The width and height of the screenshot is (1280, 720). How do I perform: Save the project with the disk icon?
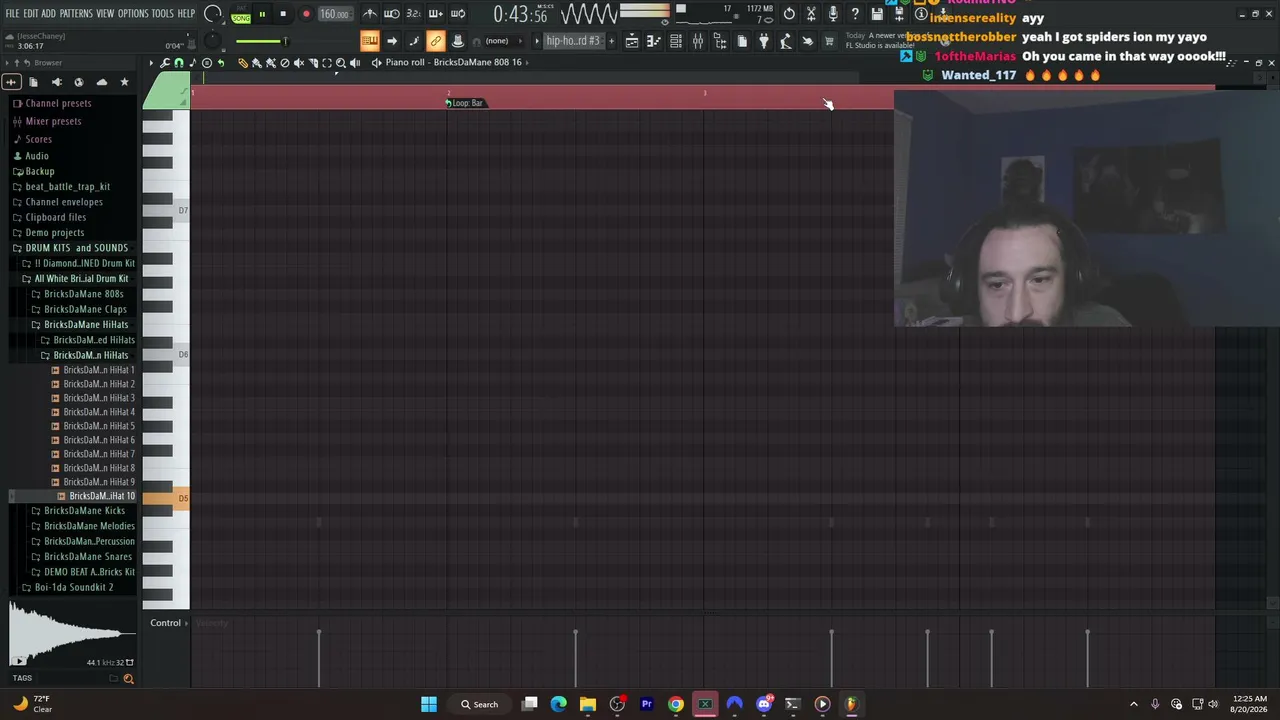pos(877,14)
